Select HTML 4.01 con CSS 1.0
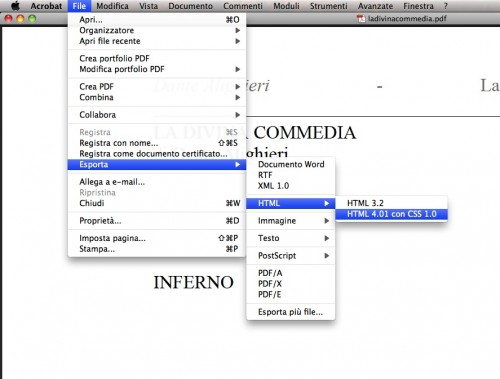 391,214
